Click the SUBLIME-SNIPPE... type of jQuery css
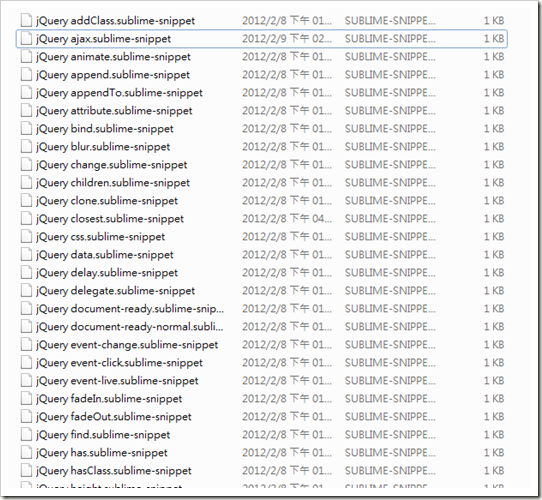Screen dimensions: 542x500 pyautogui.click(x=390, y=236)
